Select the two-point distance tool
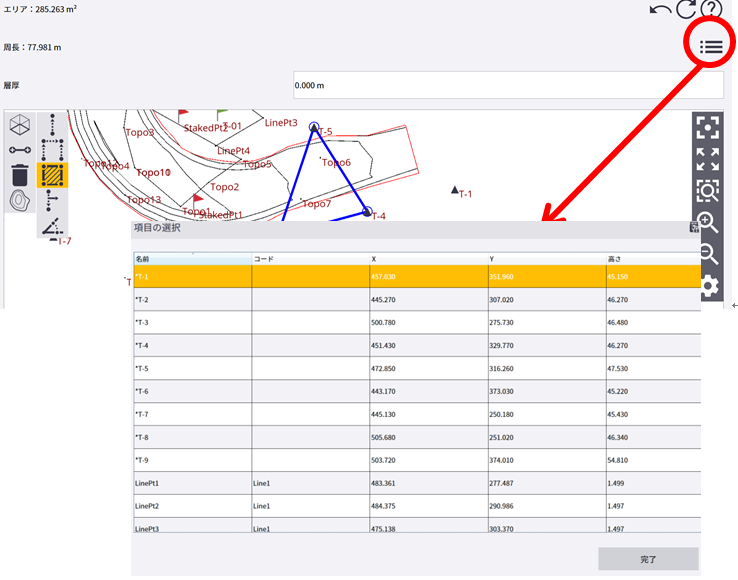Image resolution: width=738 pixels, height=580 pixels. (19, 150)
